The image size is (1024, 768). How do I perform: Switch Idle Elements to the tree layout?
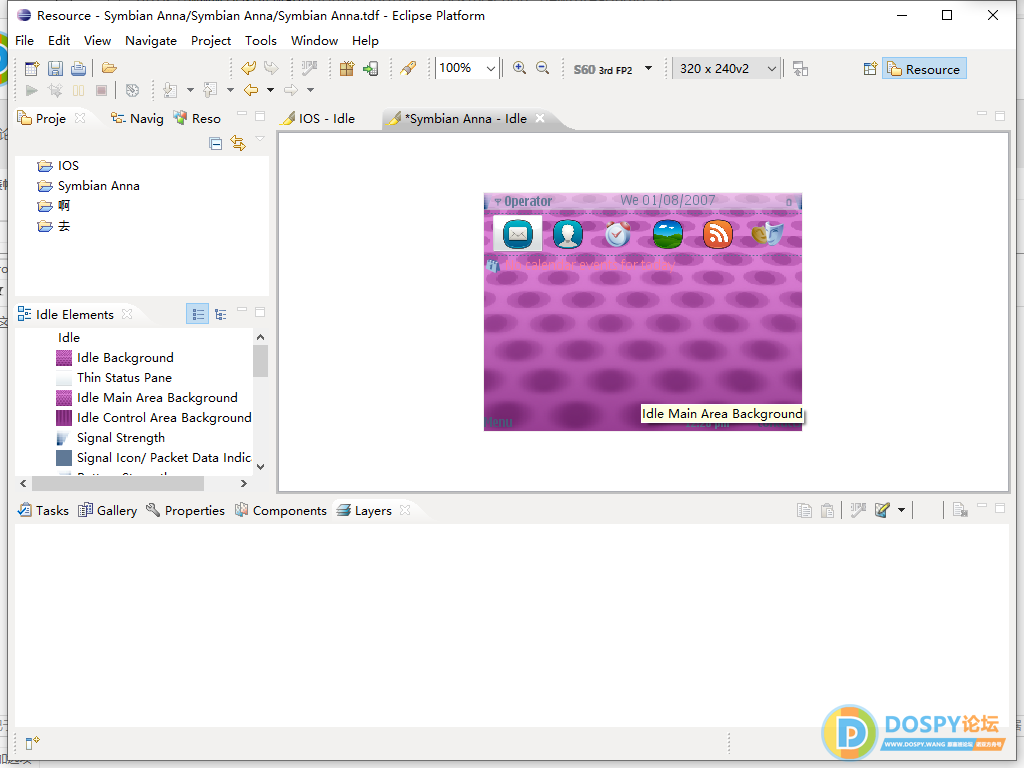tap(221, 315)
